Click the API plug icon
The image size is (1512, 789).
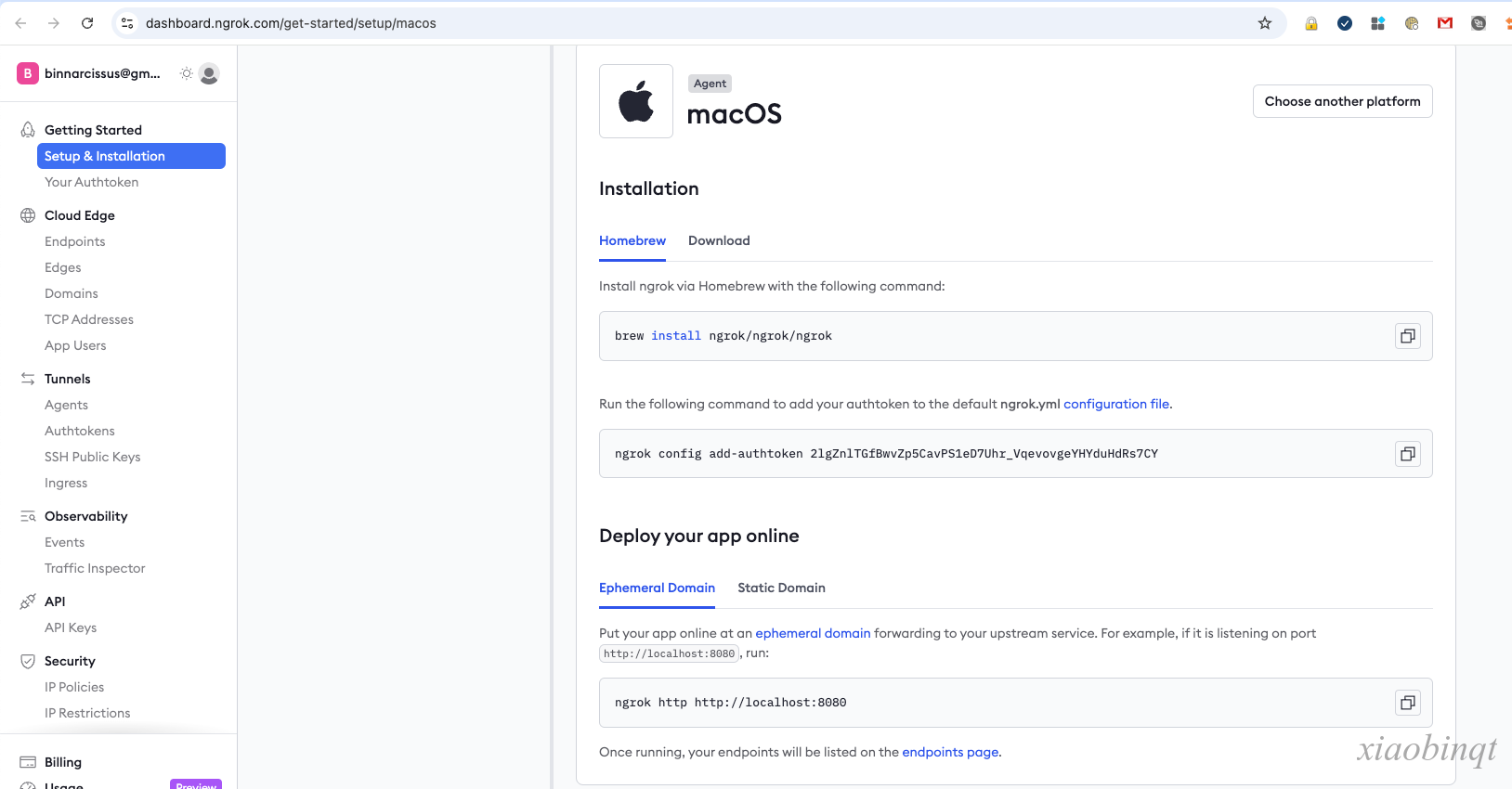pos(28,601)
